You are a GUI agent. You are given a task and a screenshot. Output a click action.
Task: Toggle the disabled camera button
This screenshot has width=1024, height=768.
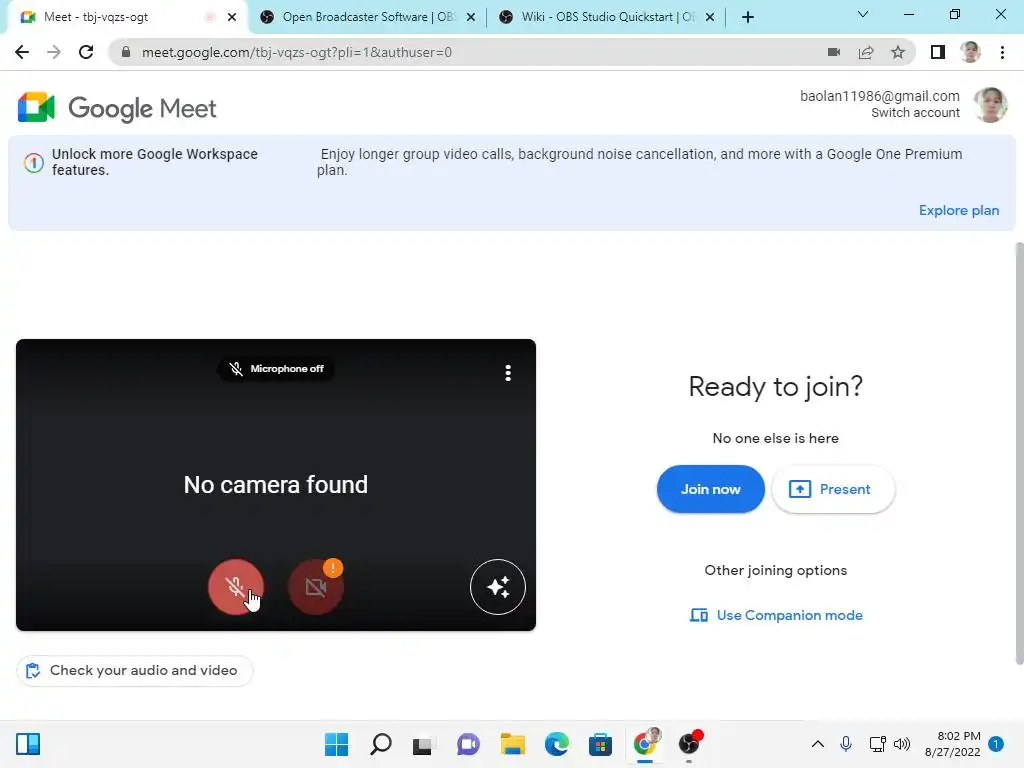315,586
